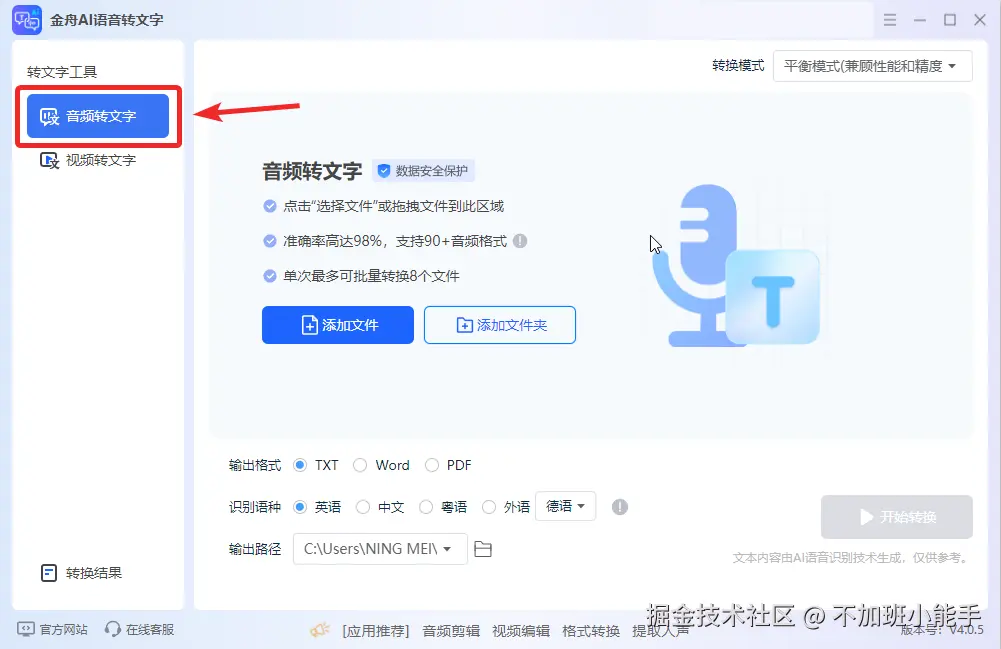
Task: Choose 英语 as recognition language
Action: coord(300,507)
